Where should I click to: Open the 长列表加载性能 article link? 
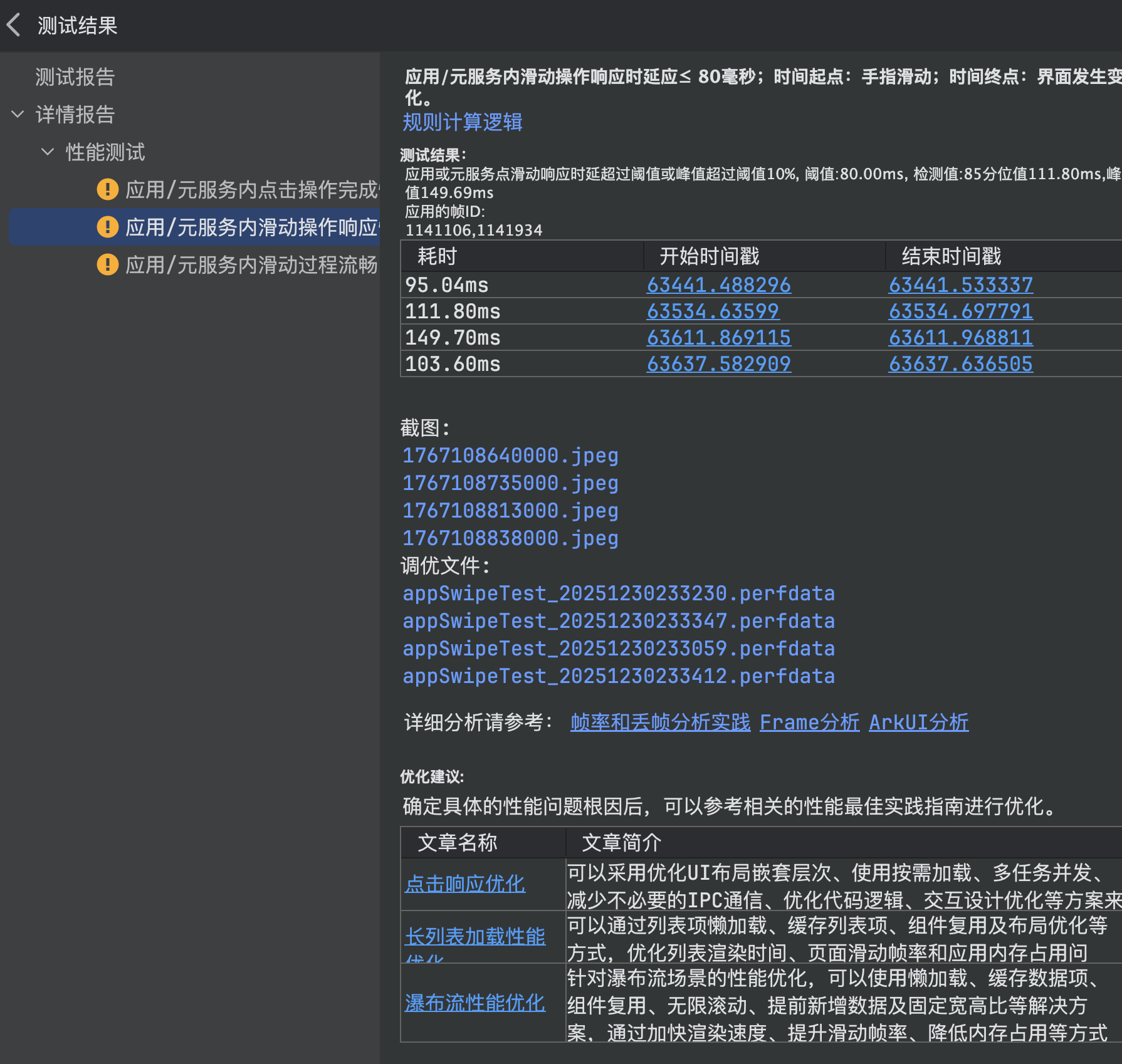(475, 937)
